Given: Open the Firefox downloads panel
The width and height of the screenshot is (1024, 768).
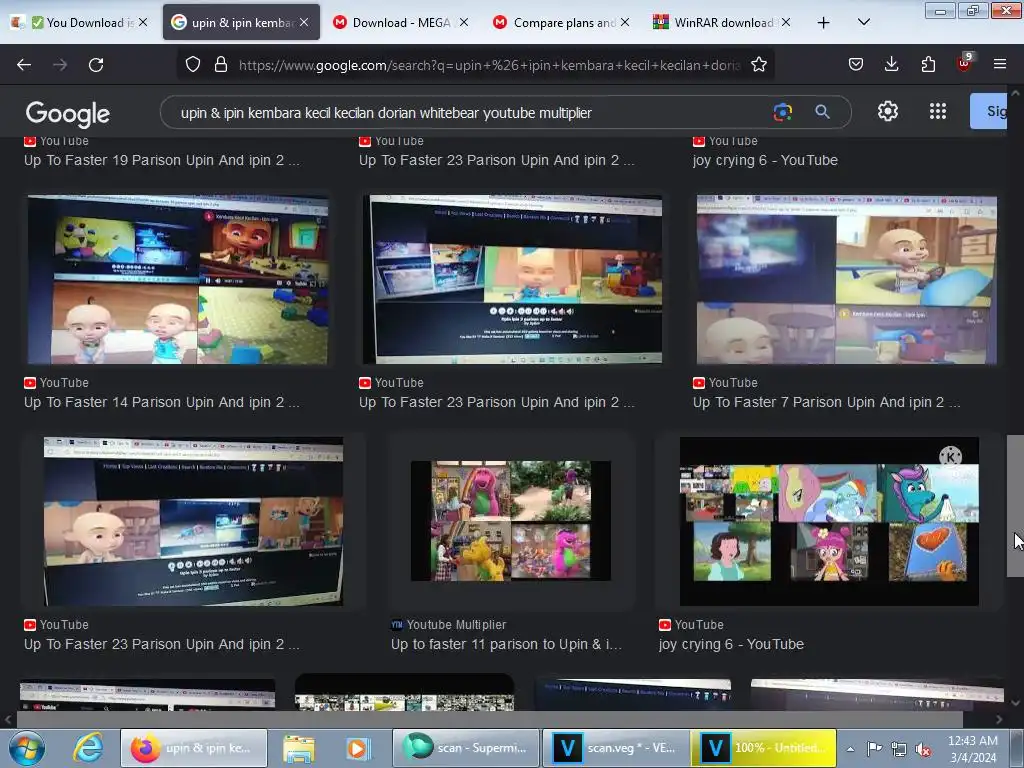Looking at the screenshot, I should point(891,64).
